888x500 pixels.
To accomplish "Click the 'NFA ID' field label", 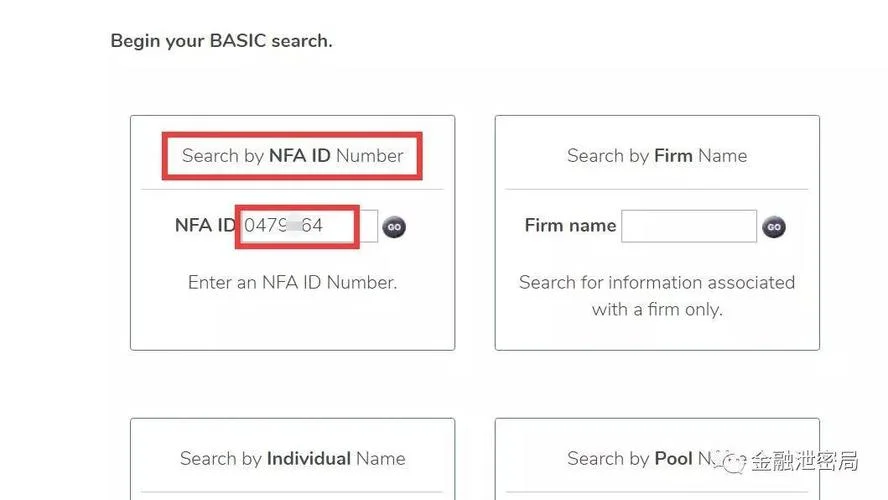I will [x=205, y=225].
